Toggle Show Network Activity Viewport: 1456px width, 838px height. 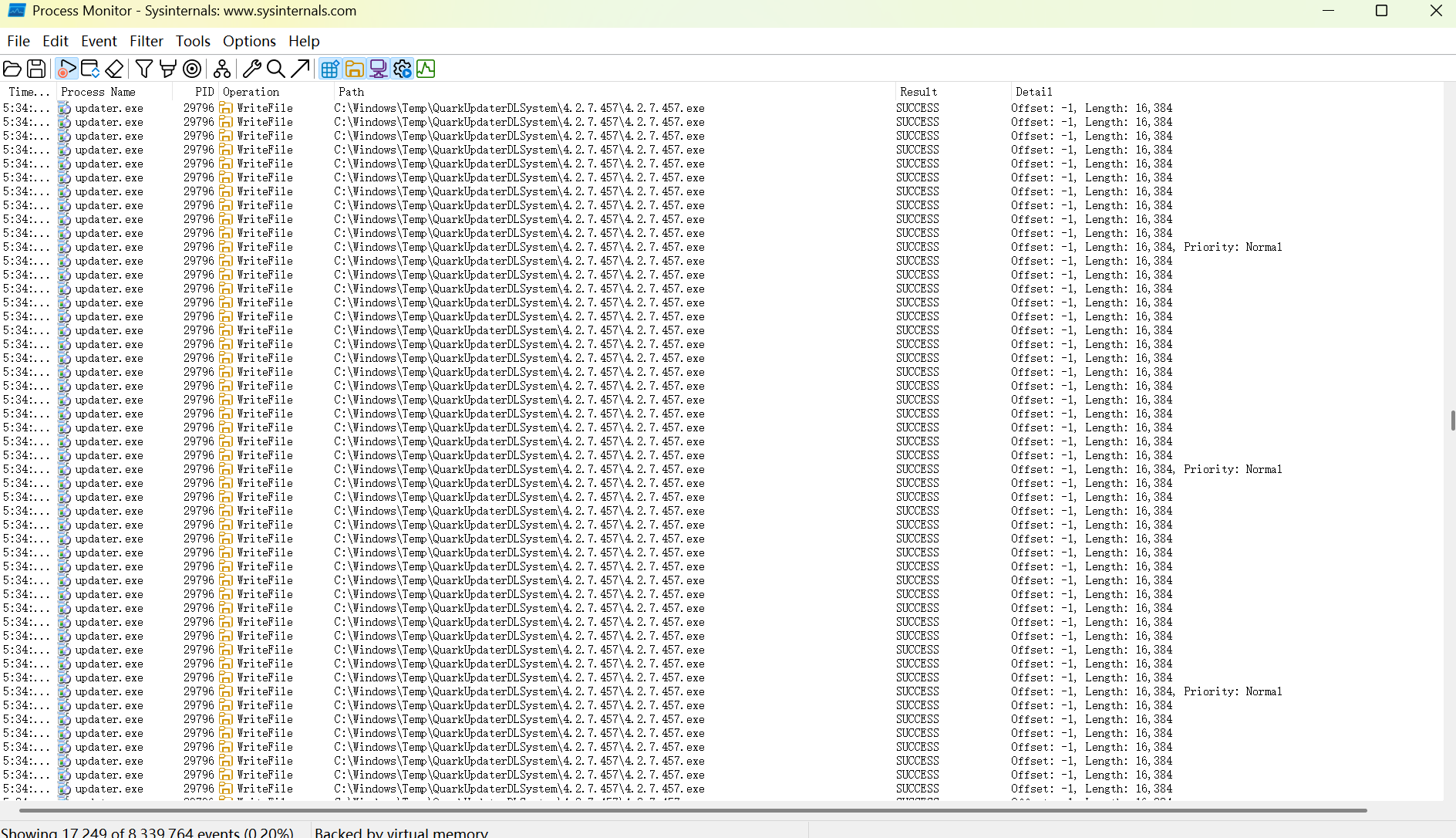pyautogui.click(x=378, y=69)
